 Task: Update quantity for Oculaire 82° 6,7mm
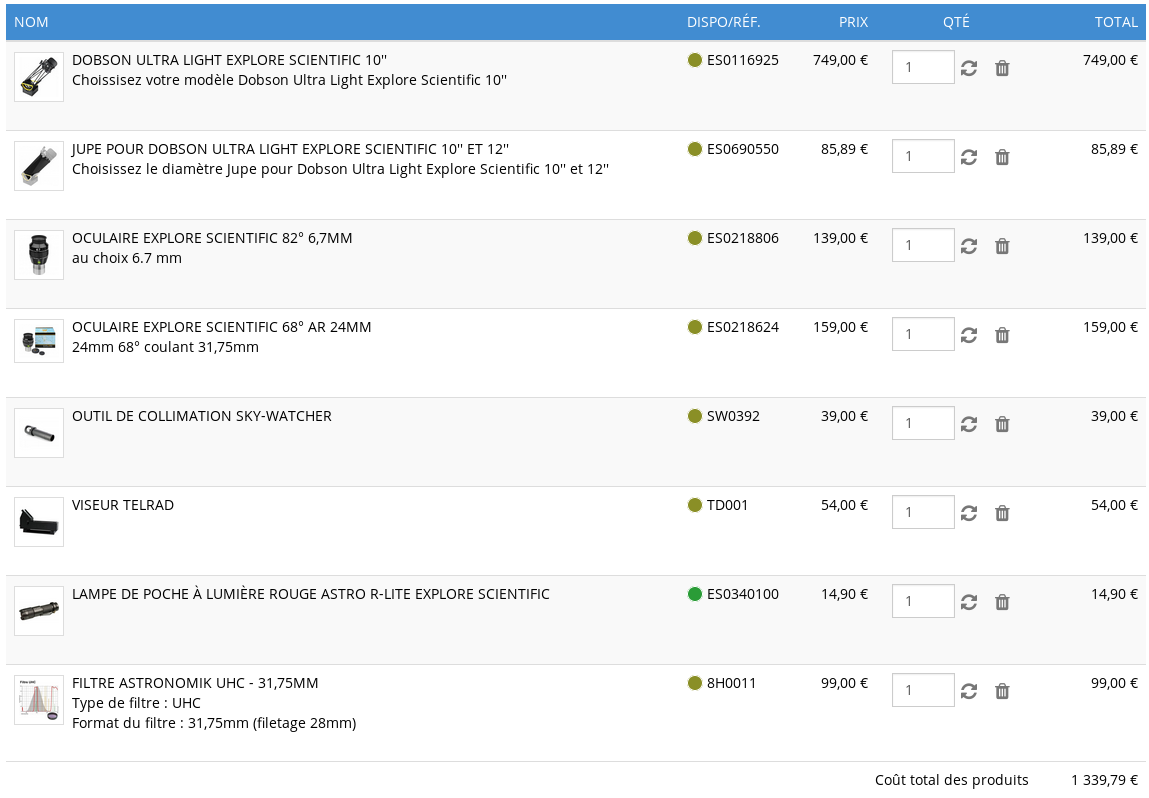(x=969, y=246)
